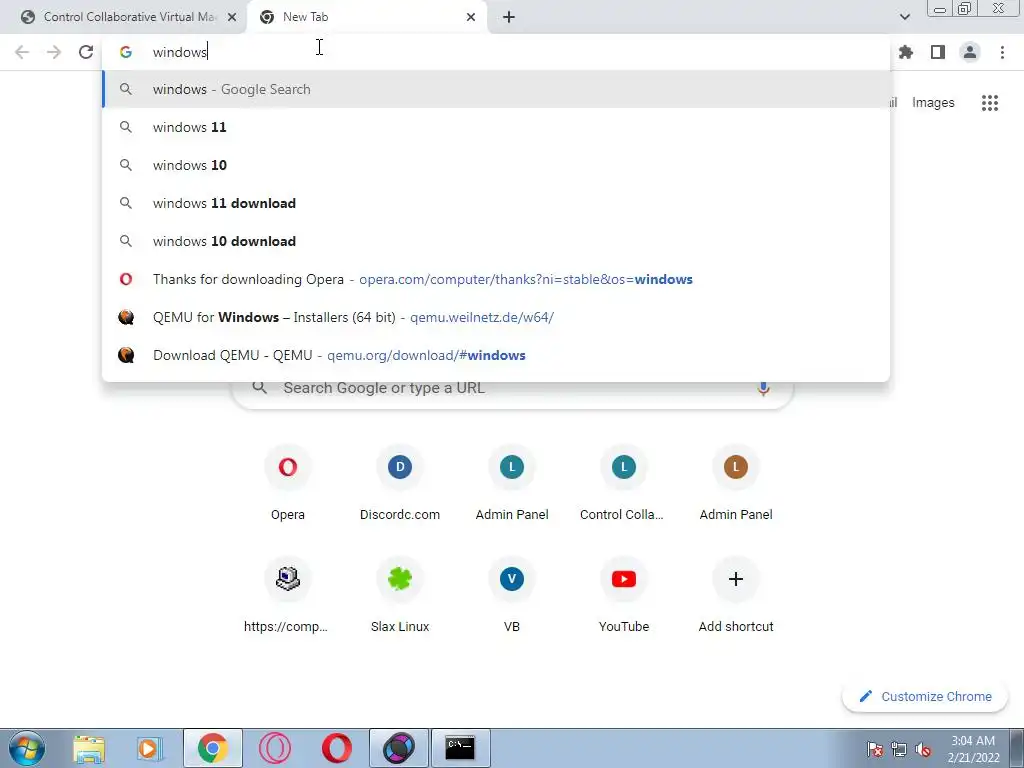
Task: Open the https://comp... shortcut tile
Action: click(288, 595)
